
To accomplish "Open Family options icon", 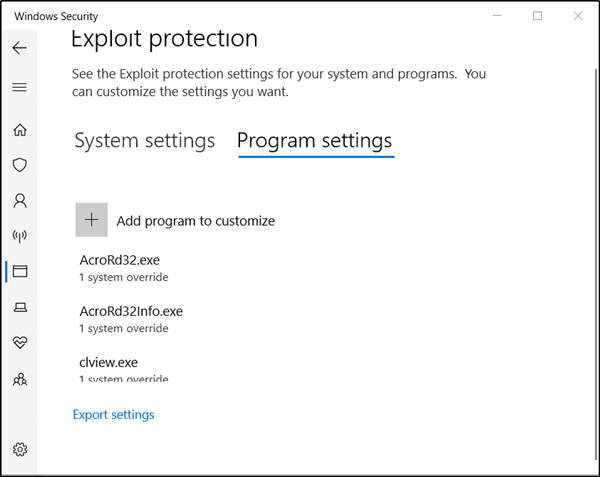I will [19, 379].
